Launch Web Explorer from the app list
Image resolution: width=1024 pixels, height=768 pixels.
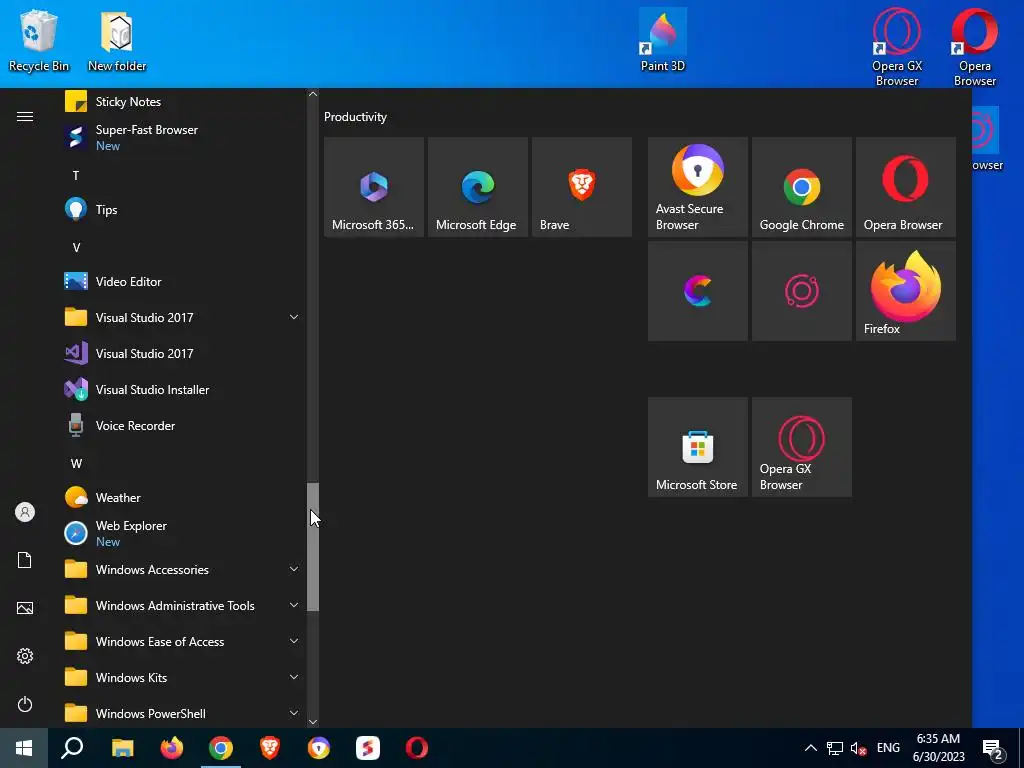(x=182, y=533)
